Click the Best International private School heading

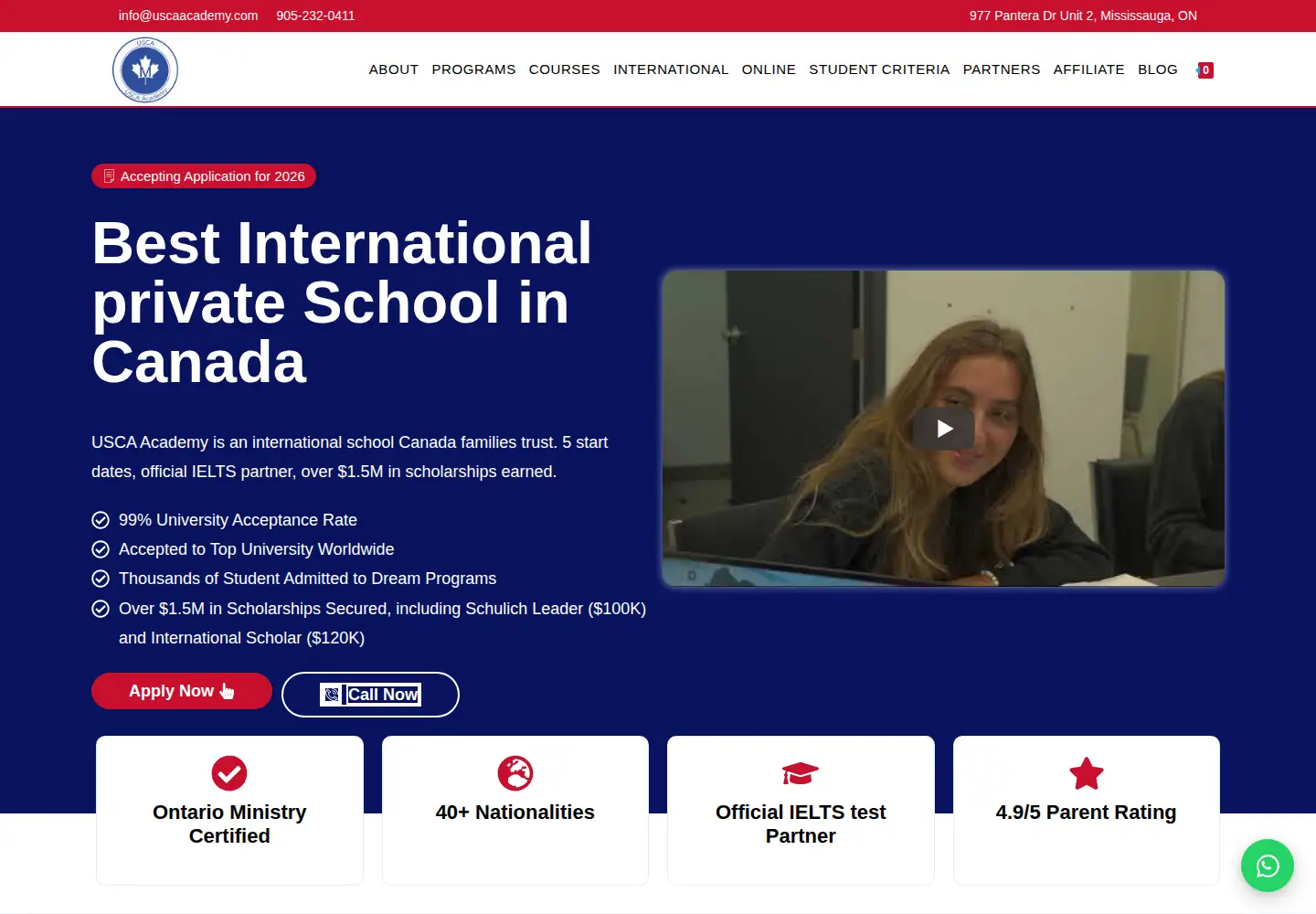[x=342, y=303]
